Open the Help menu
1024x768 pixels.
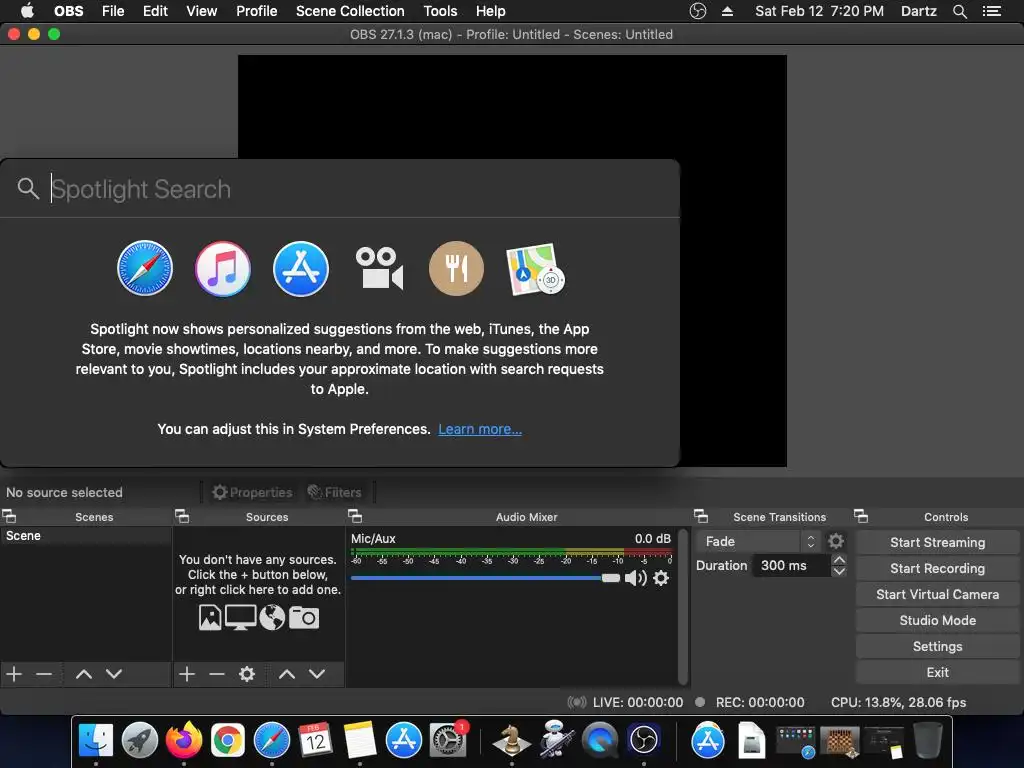pyautogui.click(x=490, y=11)
